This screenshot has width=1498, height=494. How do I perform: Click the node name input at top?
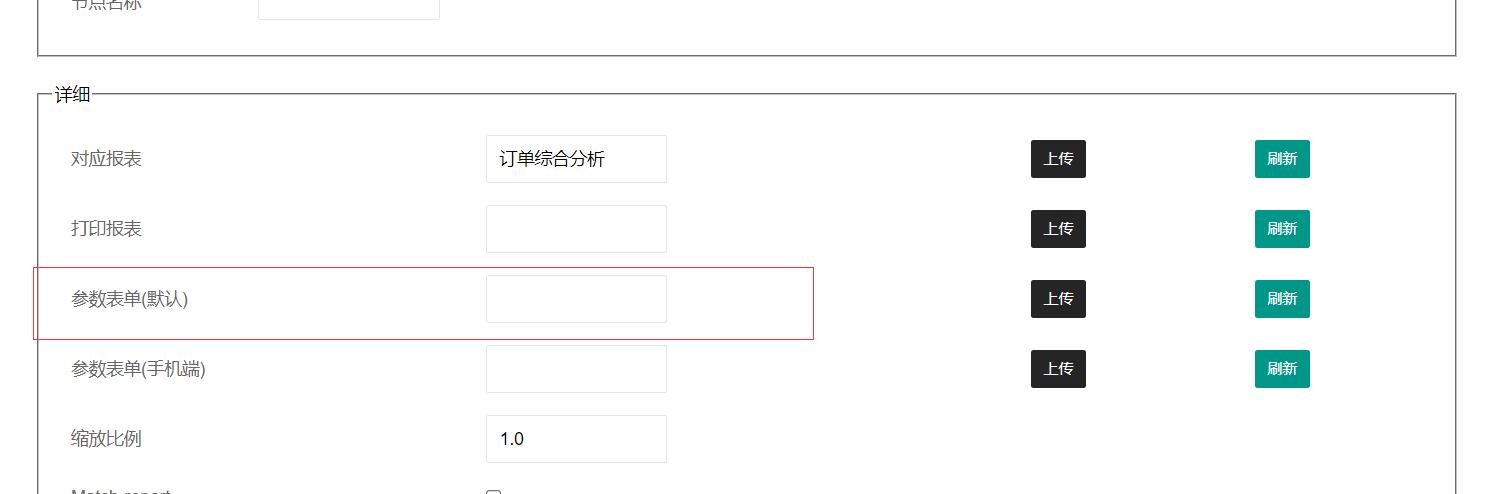348,8
